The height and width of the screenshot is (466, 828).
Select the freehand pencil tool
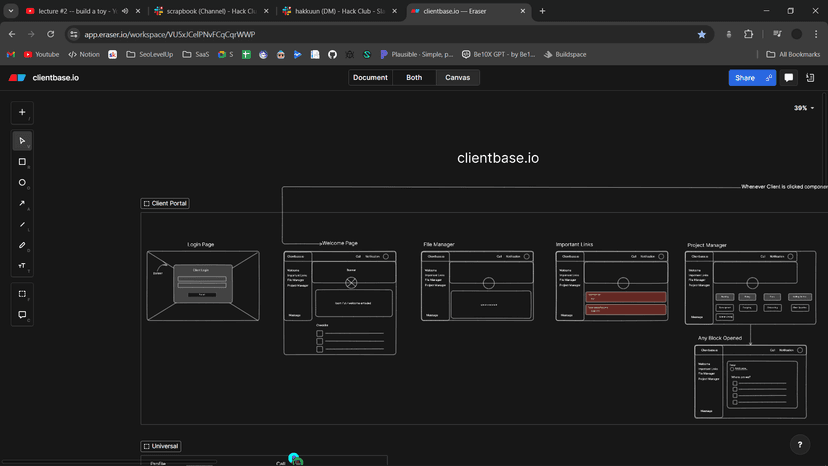(22, 245)
